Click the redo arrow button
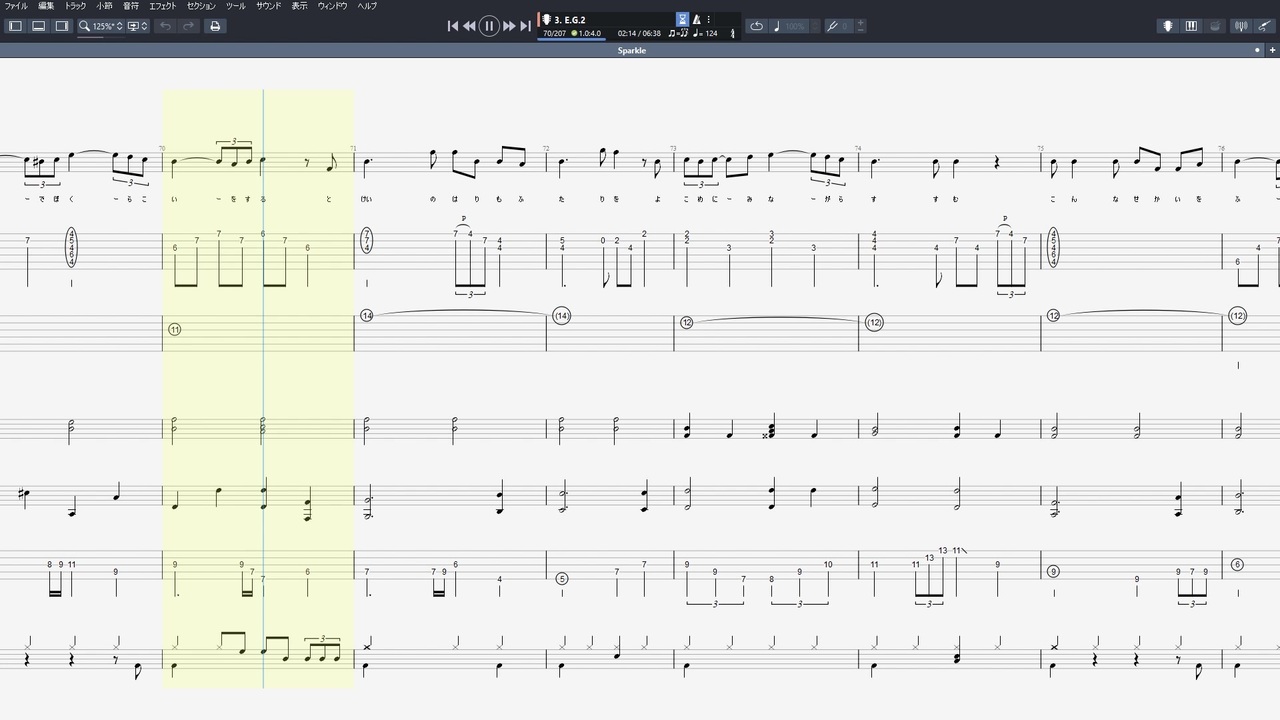The width and height of the screenshot is (1280, 720). click(x=188, y=26)
